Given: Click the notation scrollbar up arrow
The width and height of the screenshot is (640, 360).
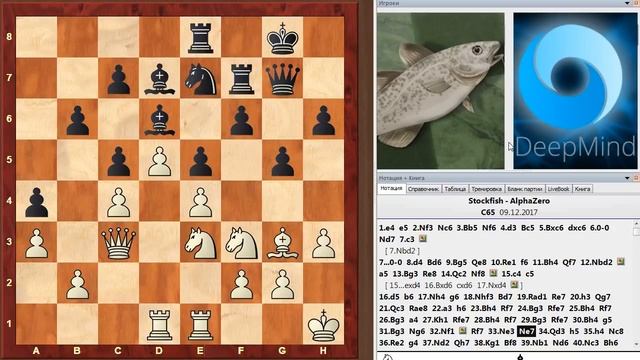Looking at the screenshot, I should tap(636, 224).
